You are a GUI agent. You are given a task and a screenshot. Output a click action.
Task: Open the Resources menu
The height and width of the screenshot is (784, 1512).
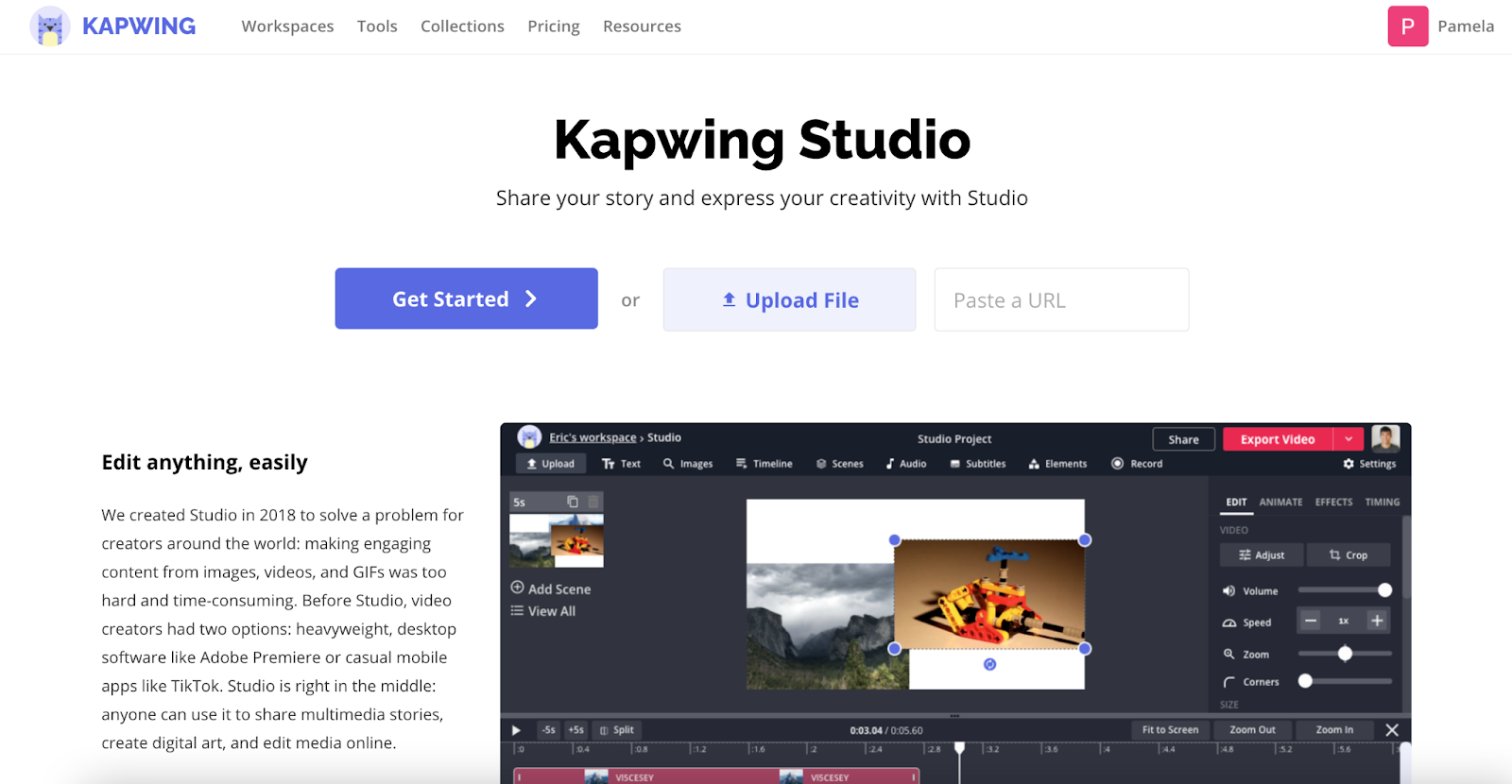(x=642, y=26)
